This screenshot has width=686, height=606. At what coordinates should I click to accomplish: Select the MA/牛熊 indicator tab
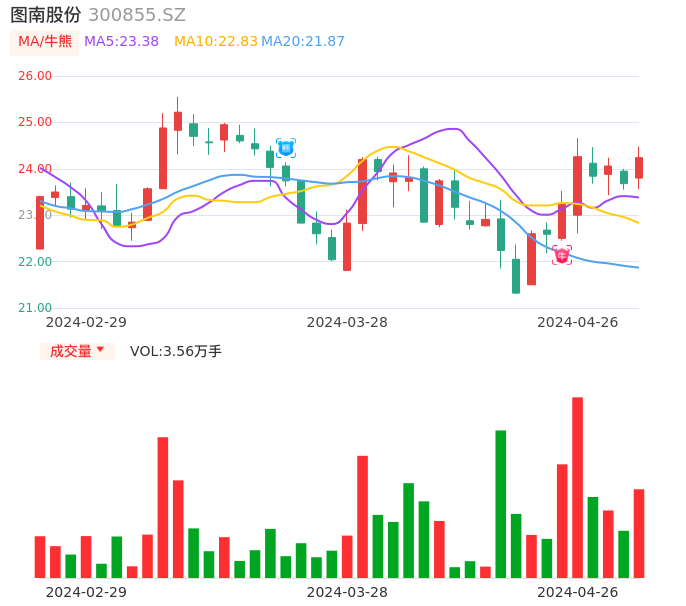point(44,42)
